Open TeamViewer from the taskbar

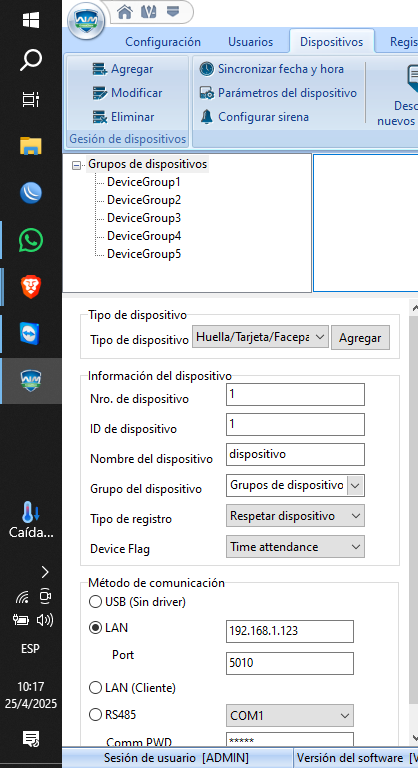pyautogui.click(x=30, y=334)
